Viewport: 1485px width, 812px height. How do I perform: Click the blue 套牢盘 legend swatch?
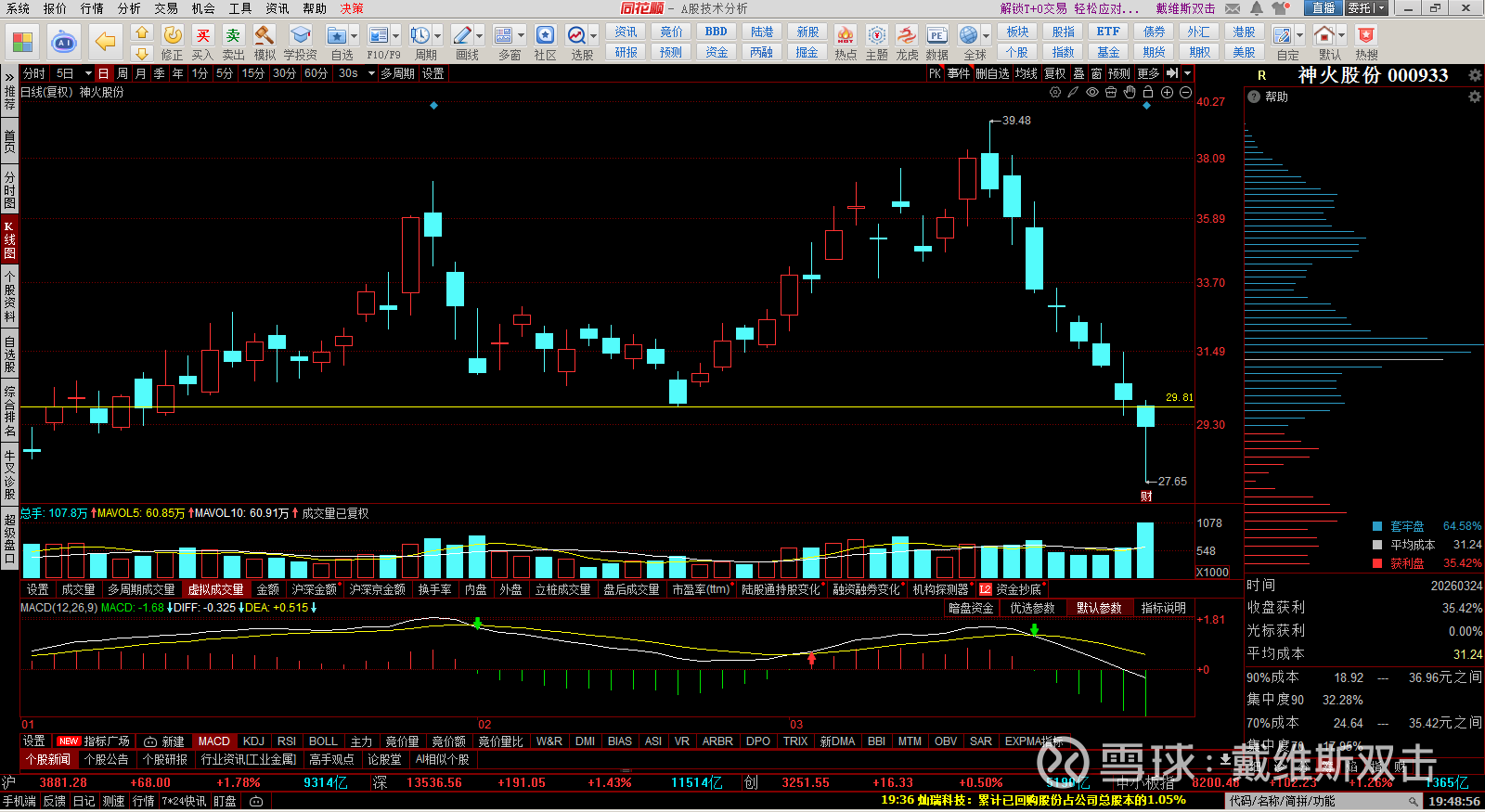pyautogui.click(x=1378, y=526)
